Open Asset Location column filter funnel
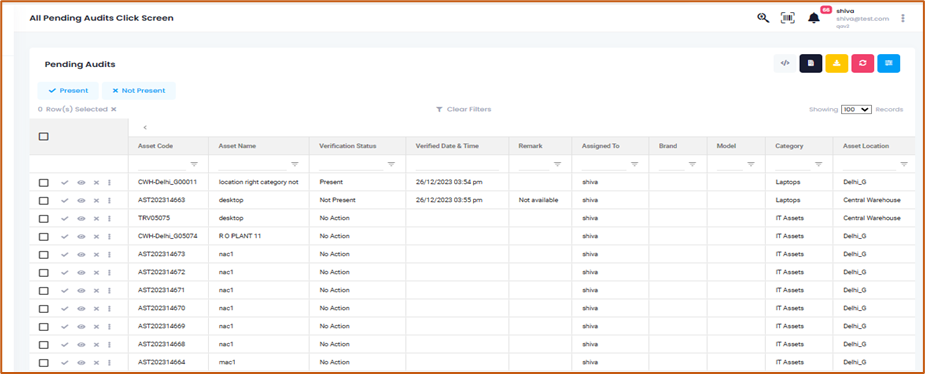 coord(903,164)
